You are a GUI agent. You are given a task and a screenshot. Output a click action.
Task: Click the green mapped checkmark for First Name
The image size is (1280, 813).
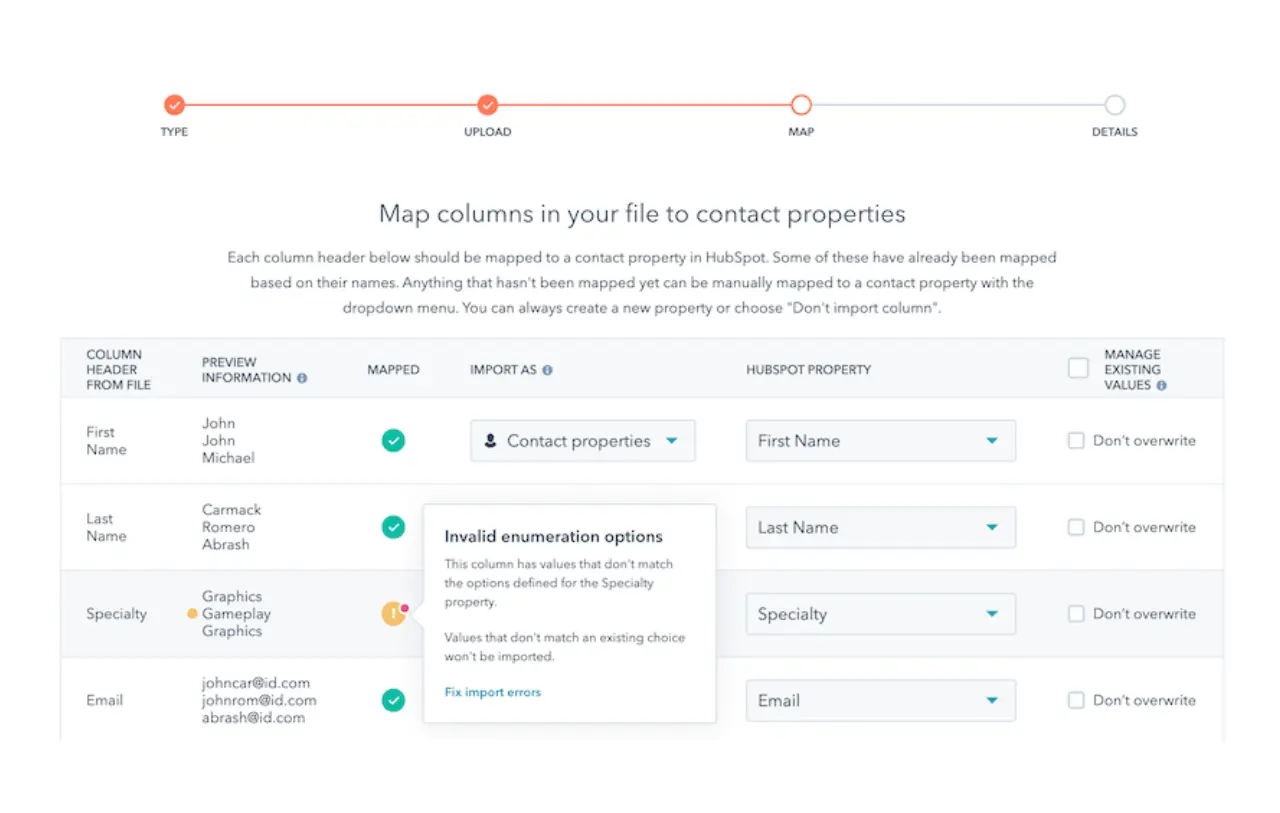[393, 440]
